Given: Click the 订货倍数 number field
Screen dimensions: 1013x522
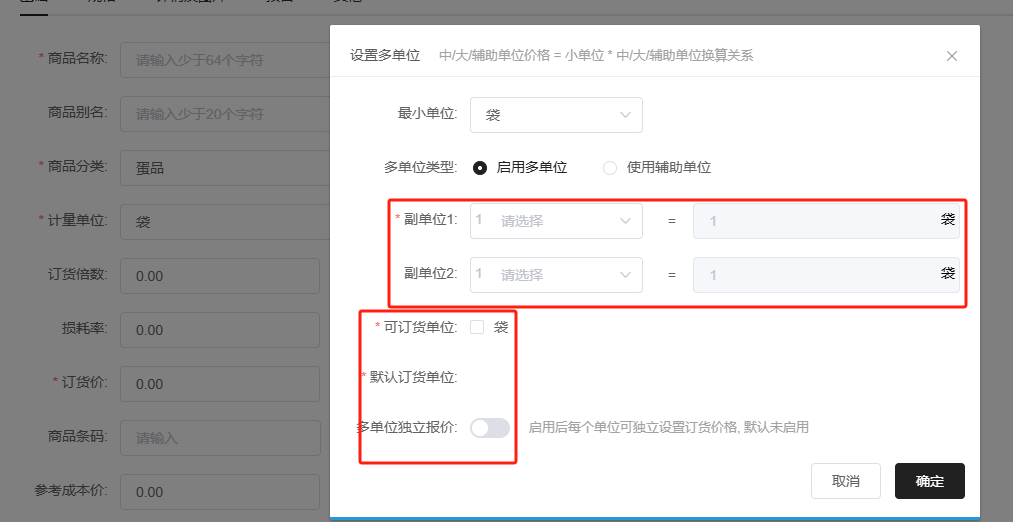Looking at the screenshot, I should pos(219,276).
